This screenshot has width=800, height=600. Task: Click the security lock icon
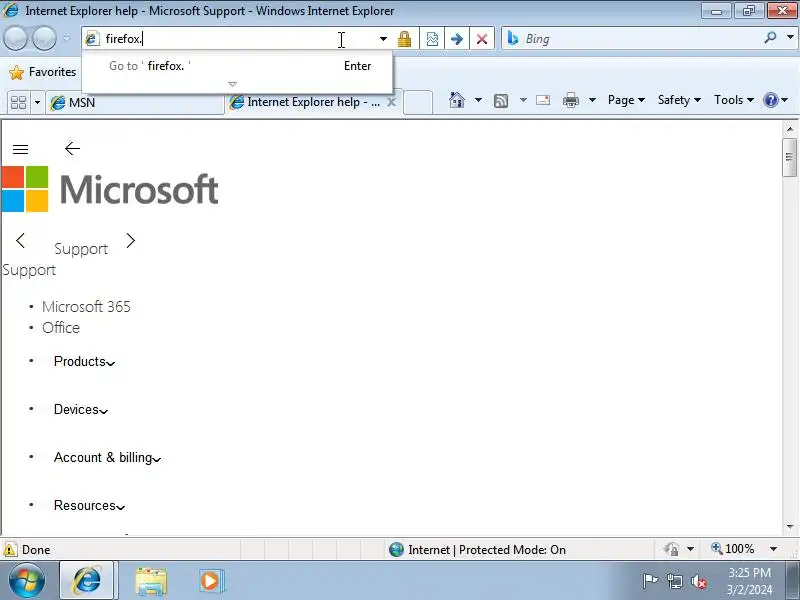click(404, 39)
